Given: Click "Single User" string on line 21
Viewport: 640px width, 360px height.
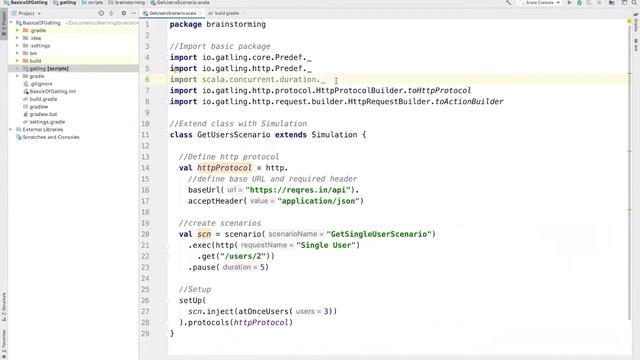Looking at the screenshot, I should click(x=326, y=245).
